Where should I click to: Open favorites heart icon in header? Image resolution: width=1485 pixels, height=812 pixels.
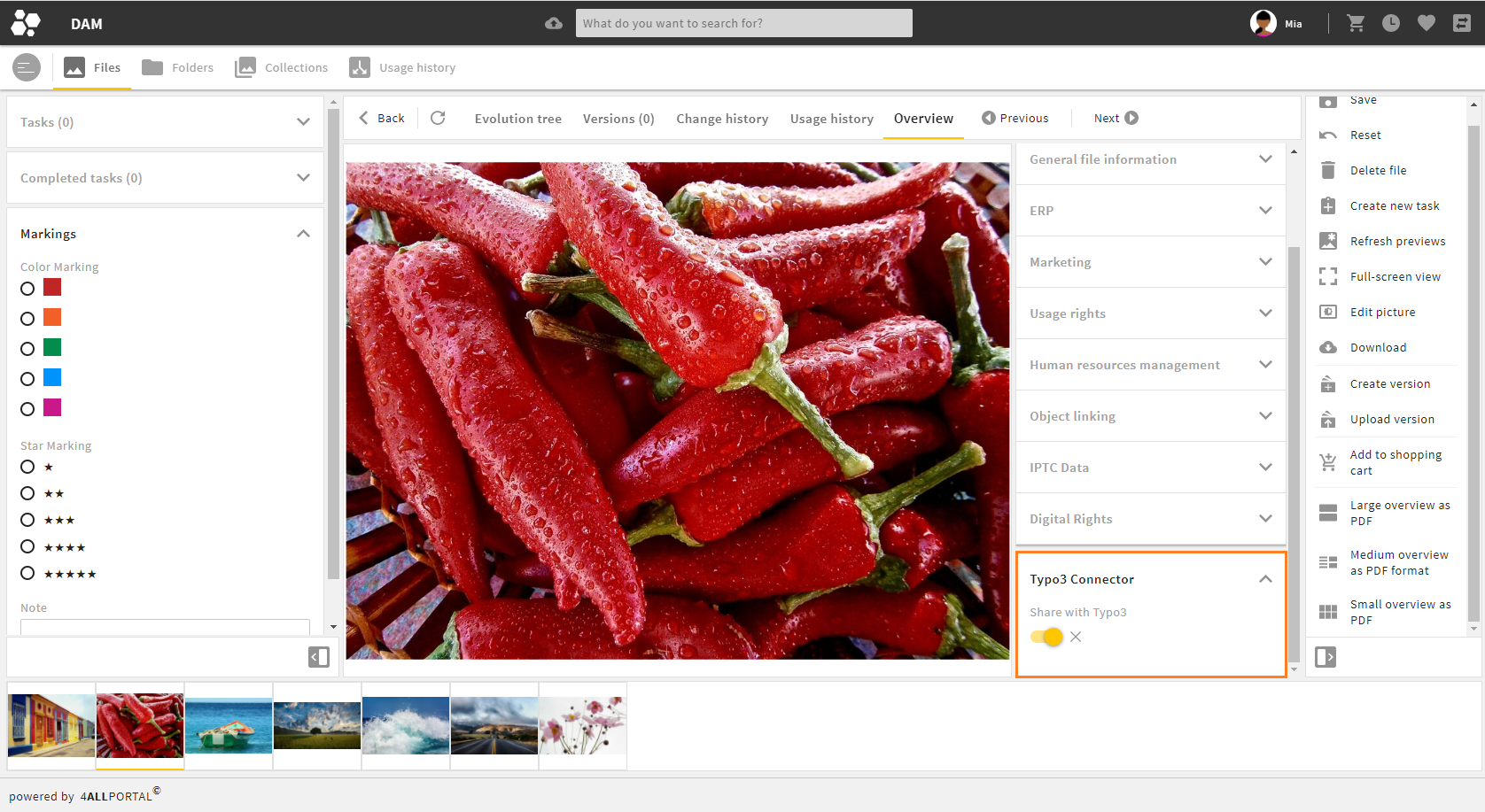[1427, 23]
